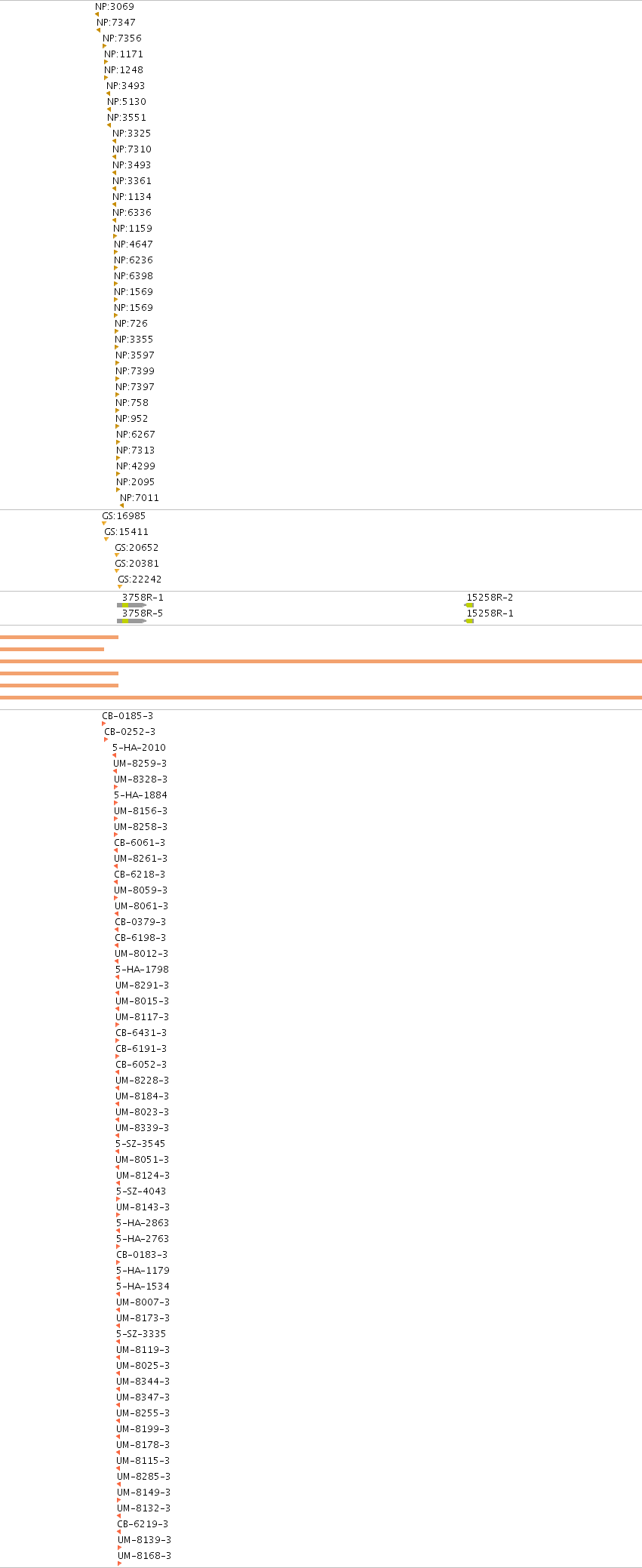Select NP:1159 label
Image resolution: width=642 pixels, height=1568 pixels.
(133, 229)
